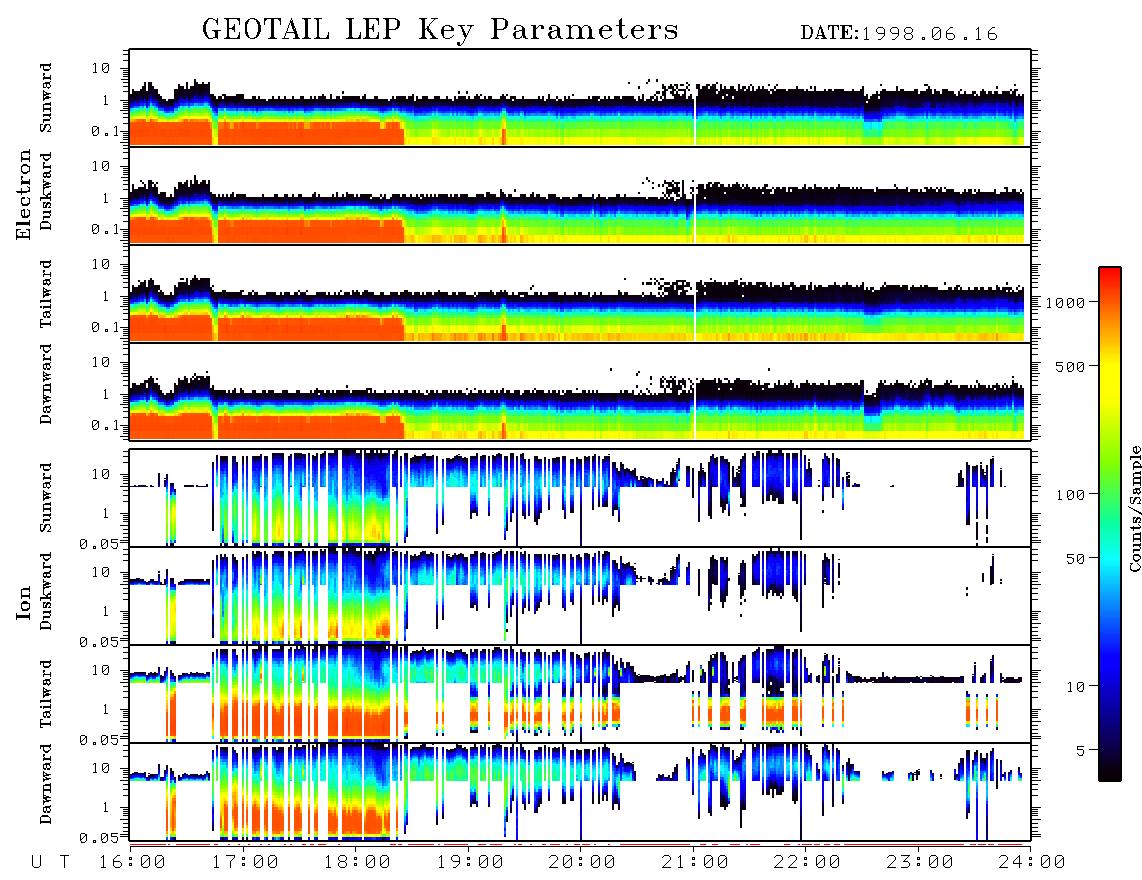Click the "23:00" time tick label

click(x=919, y=862)
